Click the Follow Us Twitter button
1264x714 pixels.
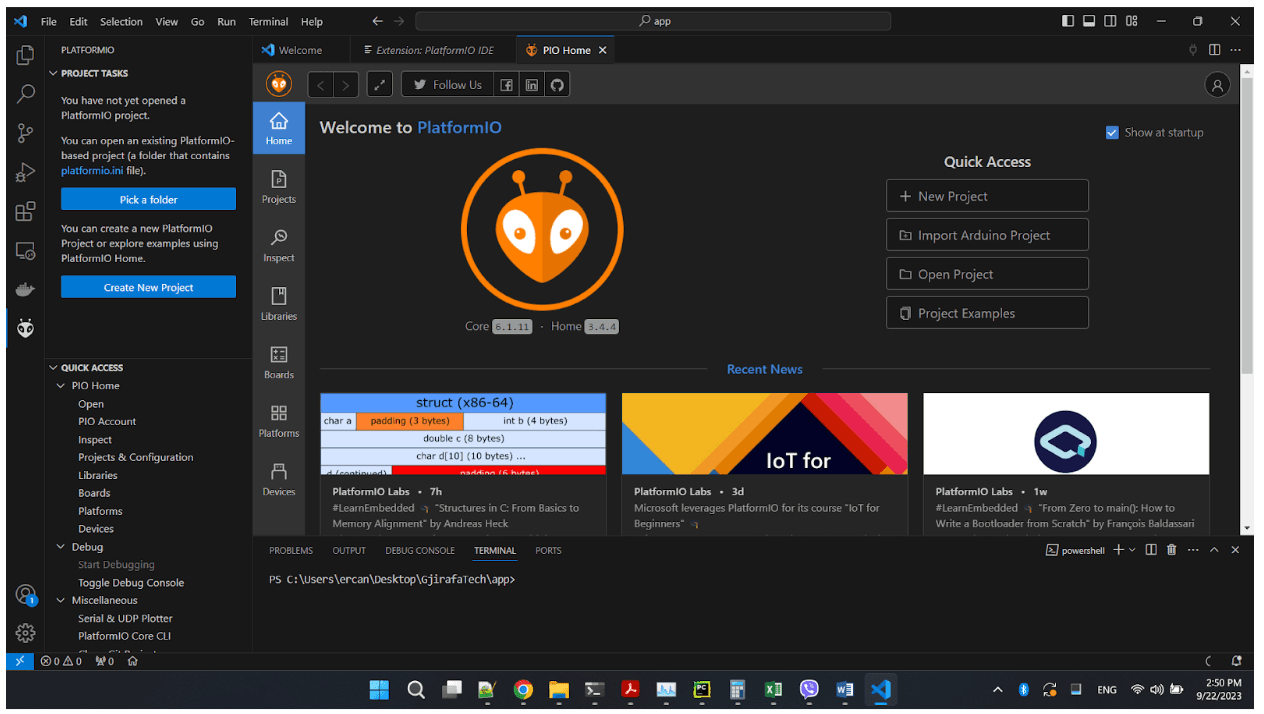point(447,85)
